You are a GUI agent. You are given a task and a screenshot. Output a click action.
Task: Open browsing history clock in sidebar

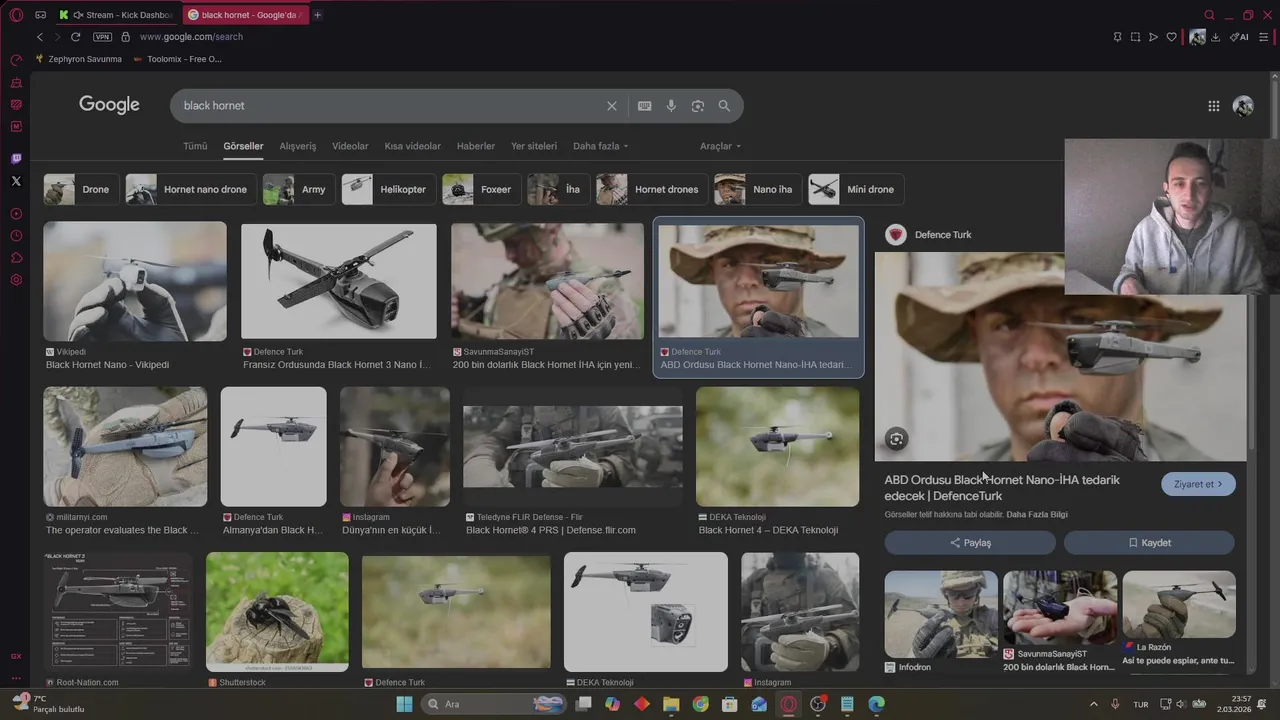tap(16, 236)
